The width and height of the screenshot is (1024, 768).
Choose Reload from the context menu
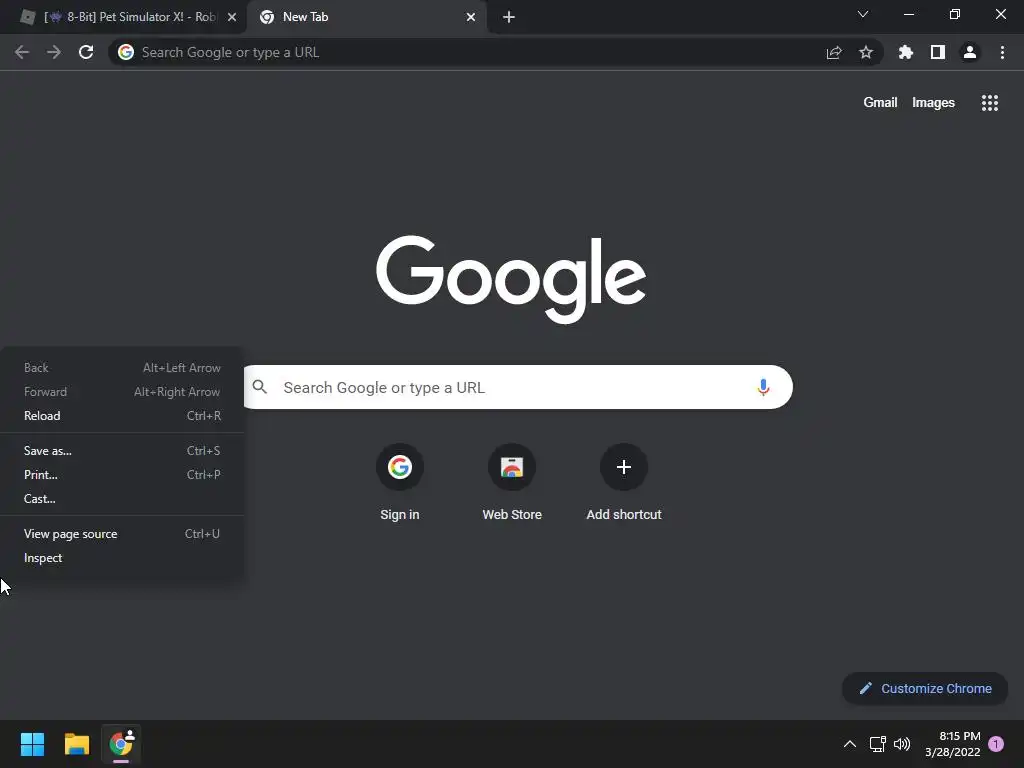122,415
